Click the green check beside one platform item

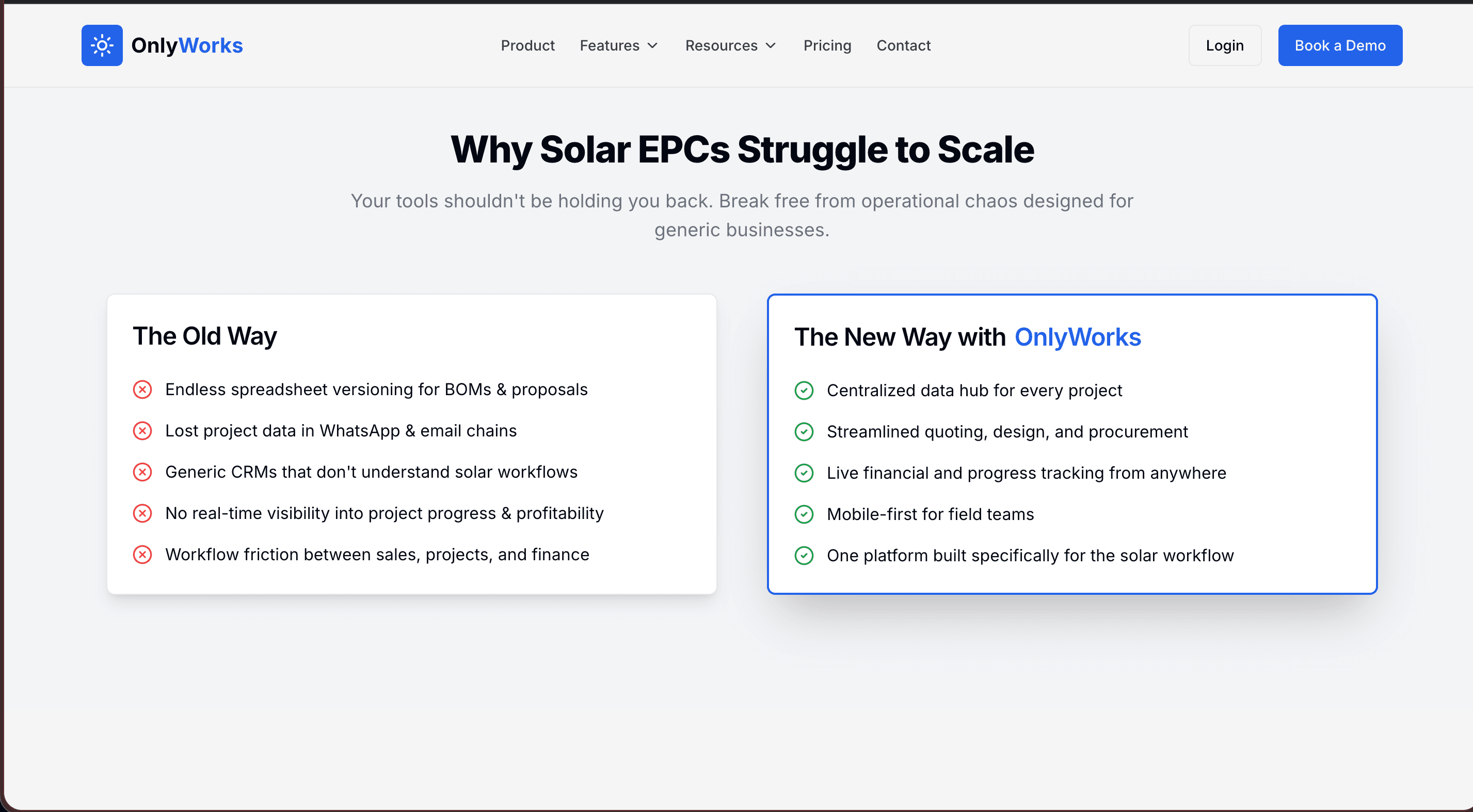(x=804, y=555)
